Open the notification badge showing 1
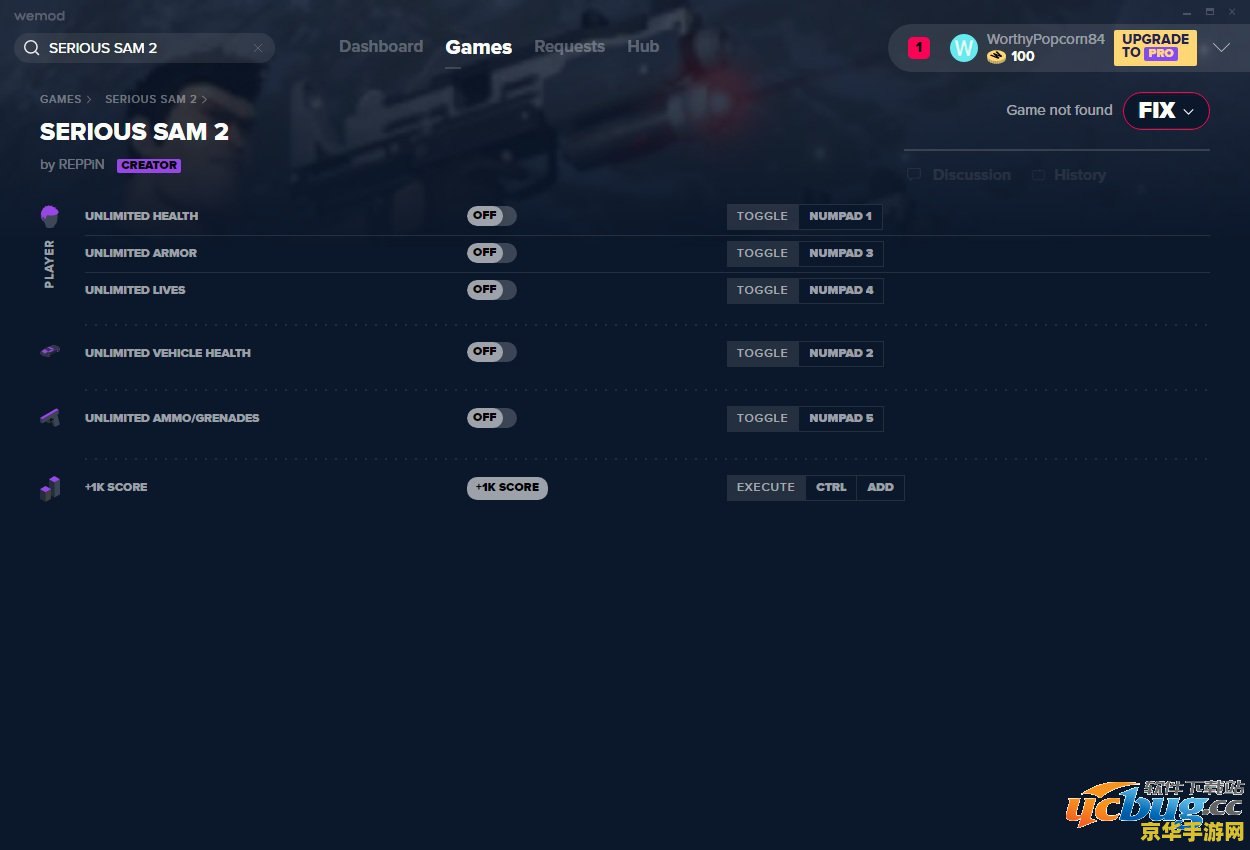This screenshot has height=850, width=1250. point(919,48)
